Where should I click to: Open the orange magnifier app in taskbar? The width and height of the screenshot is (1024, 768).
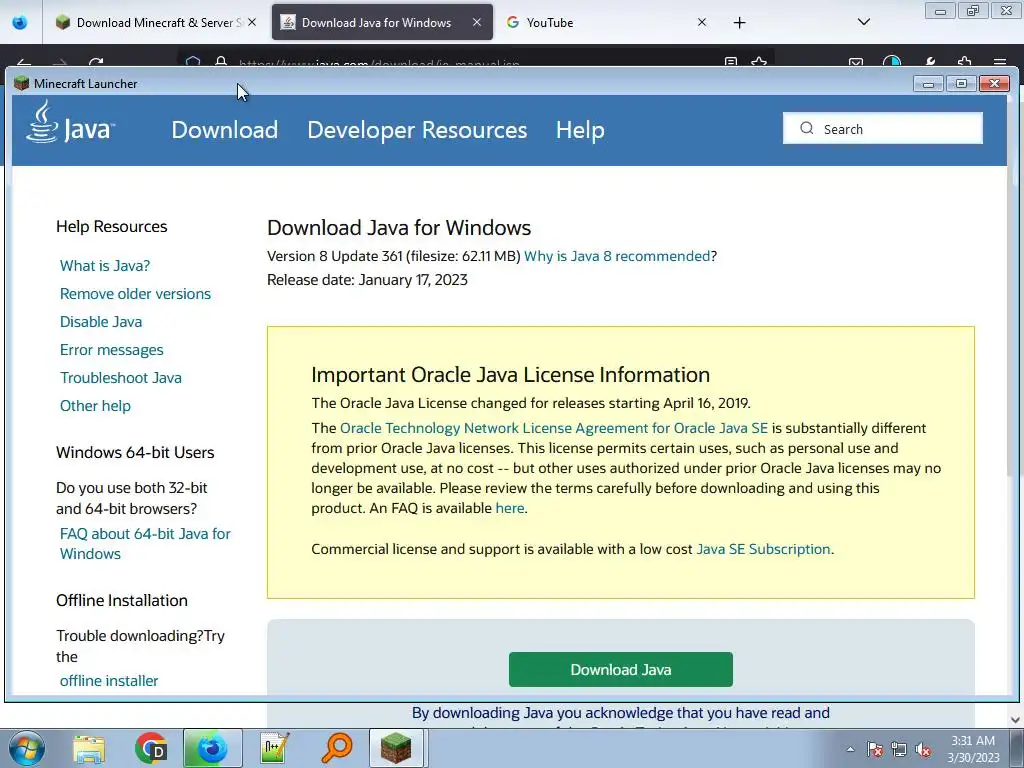(336, 748)
